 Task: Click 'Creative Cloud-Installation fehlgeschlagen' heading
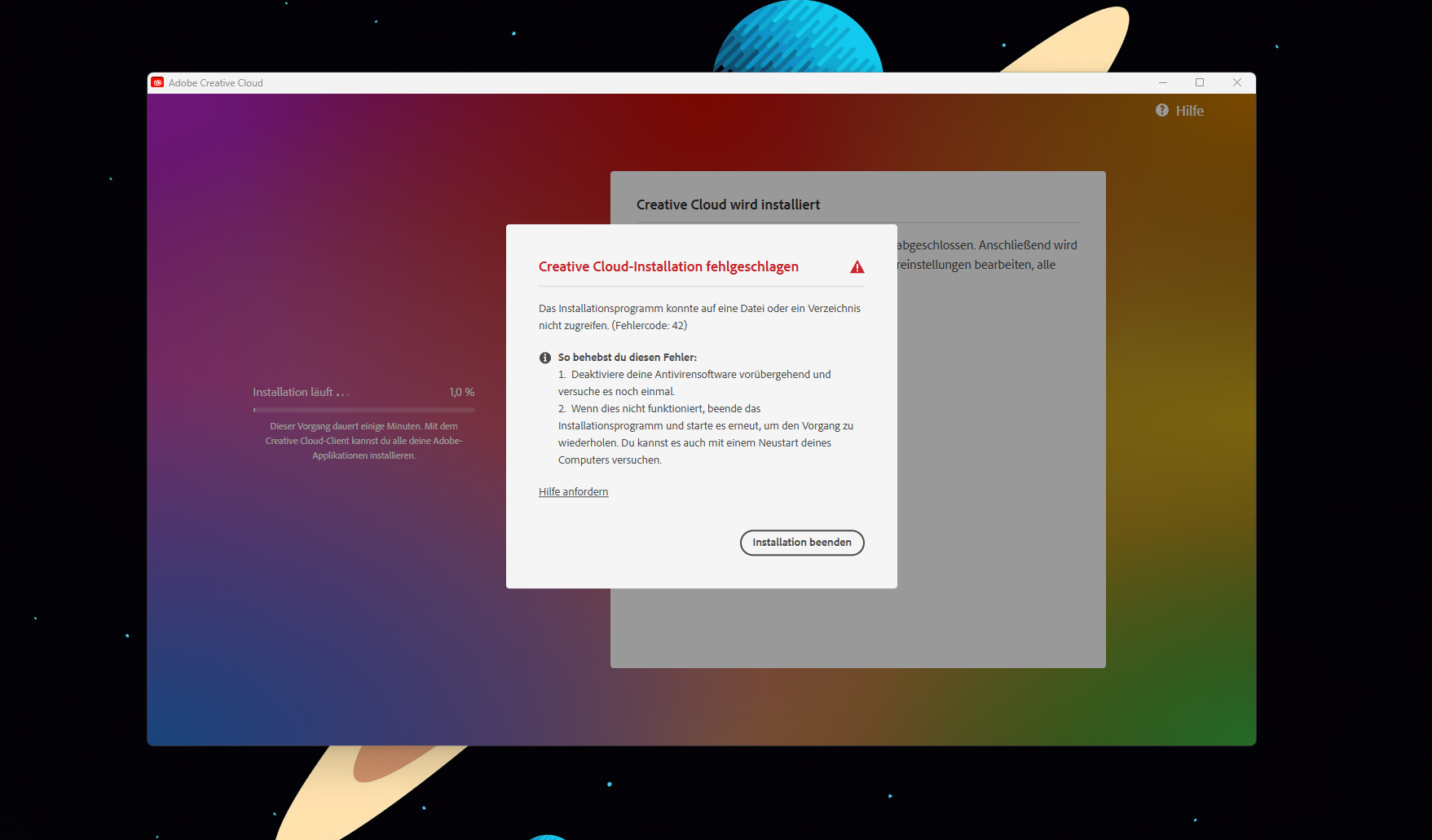click(x=668, y=266)
